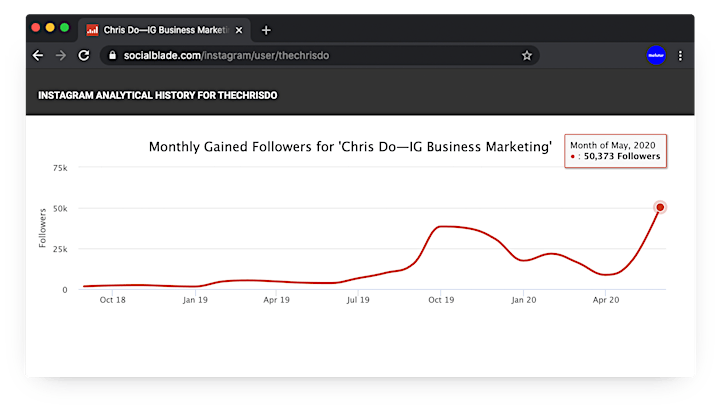Click the lock icon for site info
Image resolution: width=720 pixels, height=405 pixels.
[112, 56]
